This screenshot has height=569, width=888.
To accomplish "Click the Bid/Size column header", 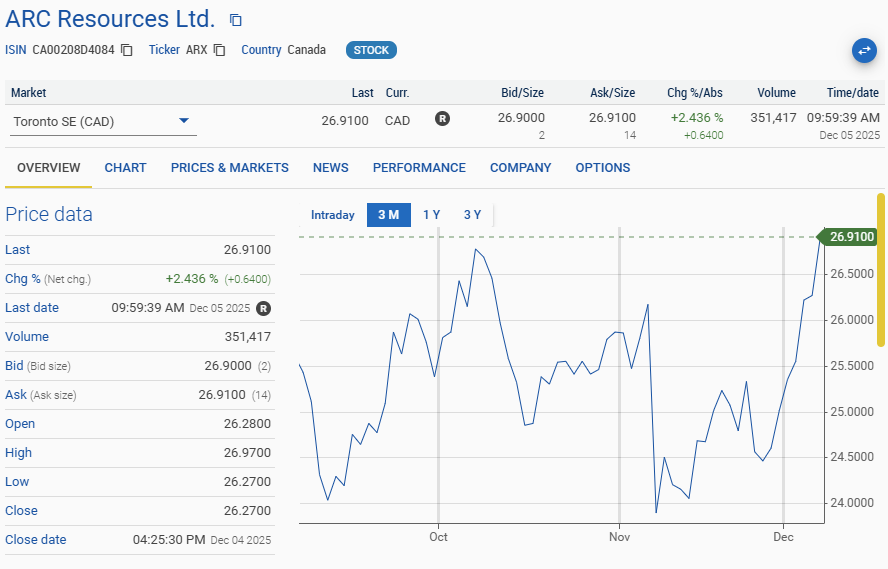I will (x=522, y=93).
